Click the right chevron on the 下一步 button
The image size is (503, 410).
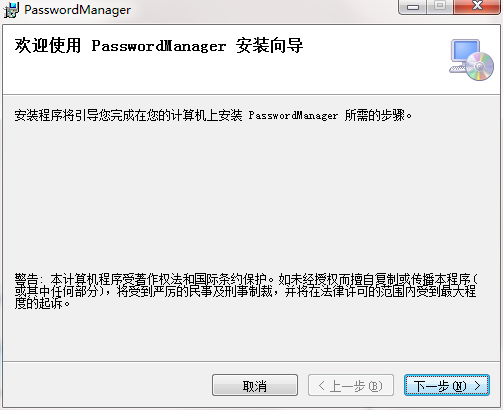tap(478, 386)
